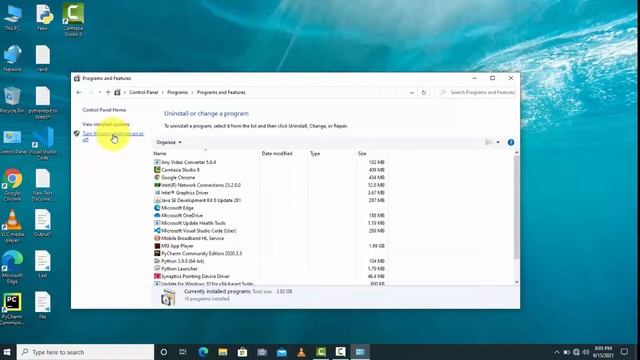Expand the address bar history dropdown

click(x=411, y=93)
